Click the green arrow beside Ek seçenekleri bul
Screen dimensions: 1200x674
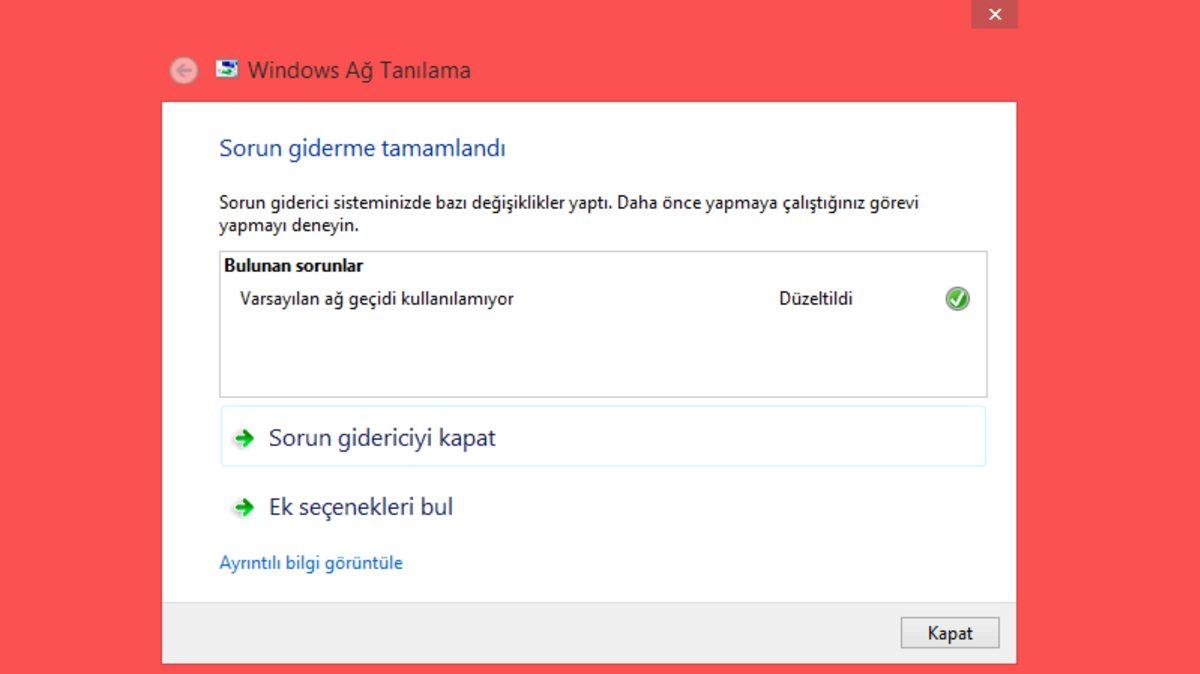point(242,507)
